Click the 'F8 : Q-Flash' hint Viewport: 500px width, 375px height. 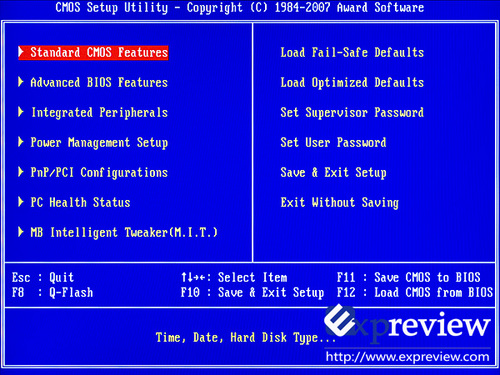(x=52, y=293)
